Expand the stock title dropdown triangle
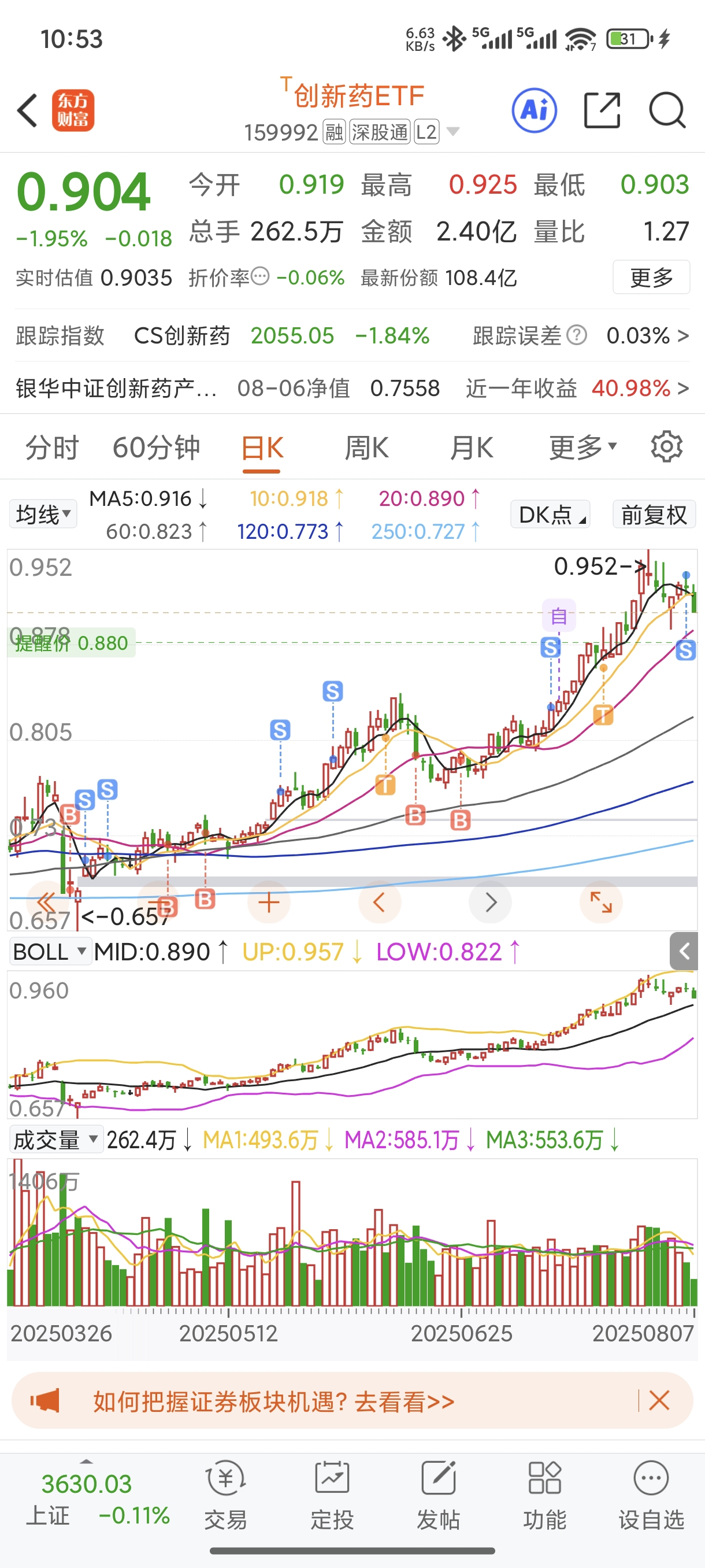Screen dimensions: 705x1568 (x=452, y=131)
